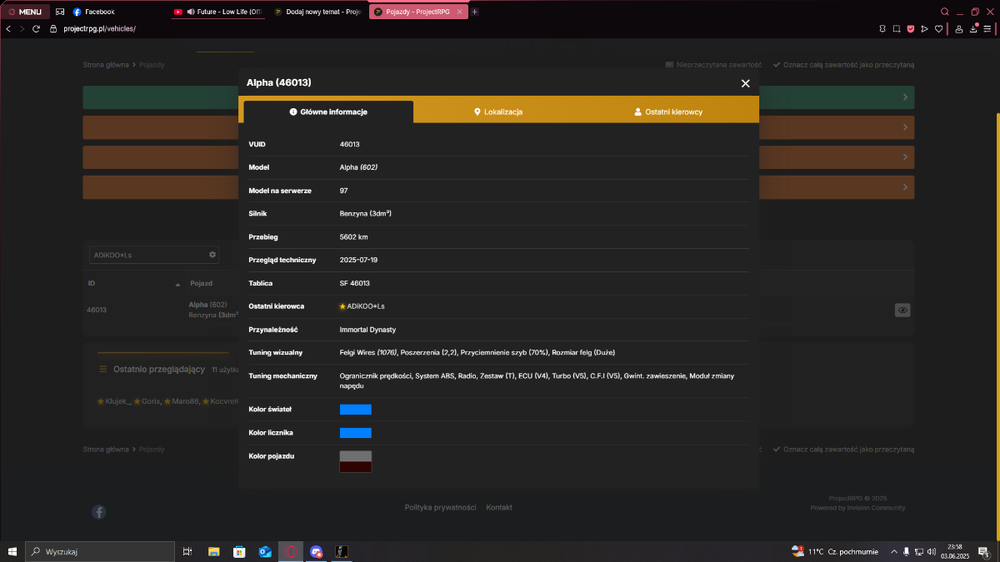
Task: Expand the third orange banner chevron
Action: click(x=905, y=187)
